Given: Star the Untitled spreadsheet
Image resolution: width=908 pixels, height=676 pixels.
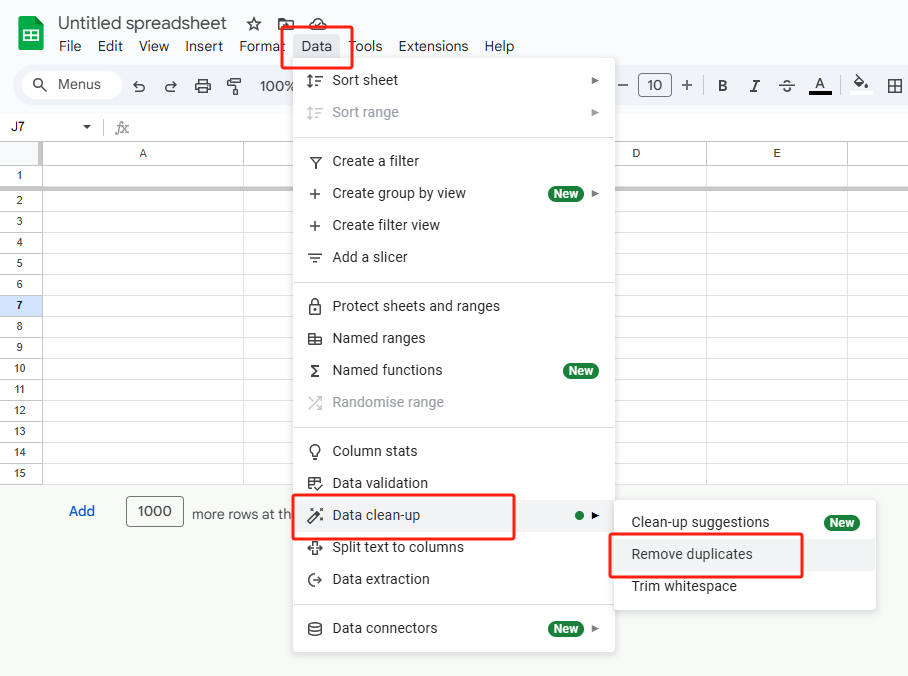Looking at the screenshot, I should (x=254, y=24).
